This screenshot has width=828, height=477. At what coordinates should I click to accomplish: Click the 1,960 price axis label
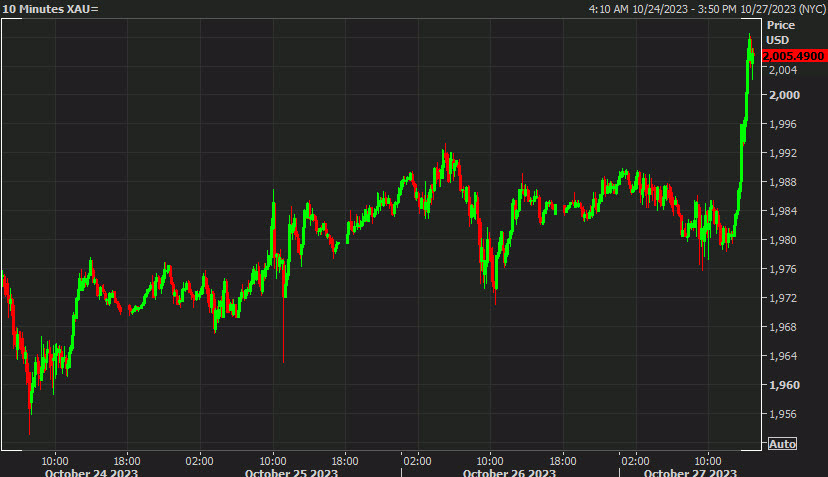click(x=784, y=385)
